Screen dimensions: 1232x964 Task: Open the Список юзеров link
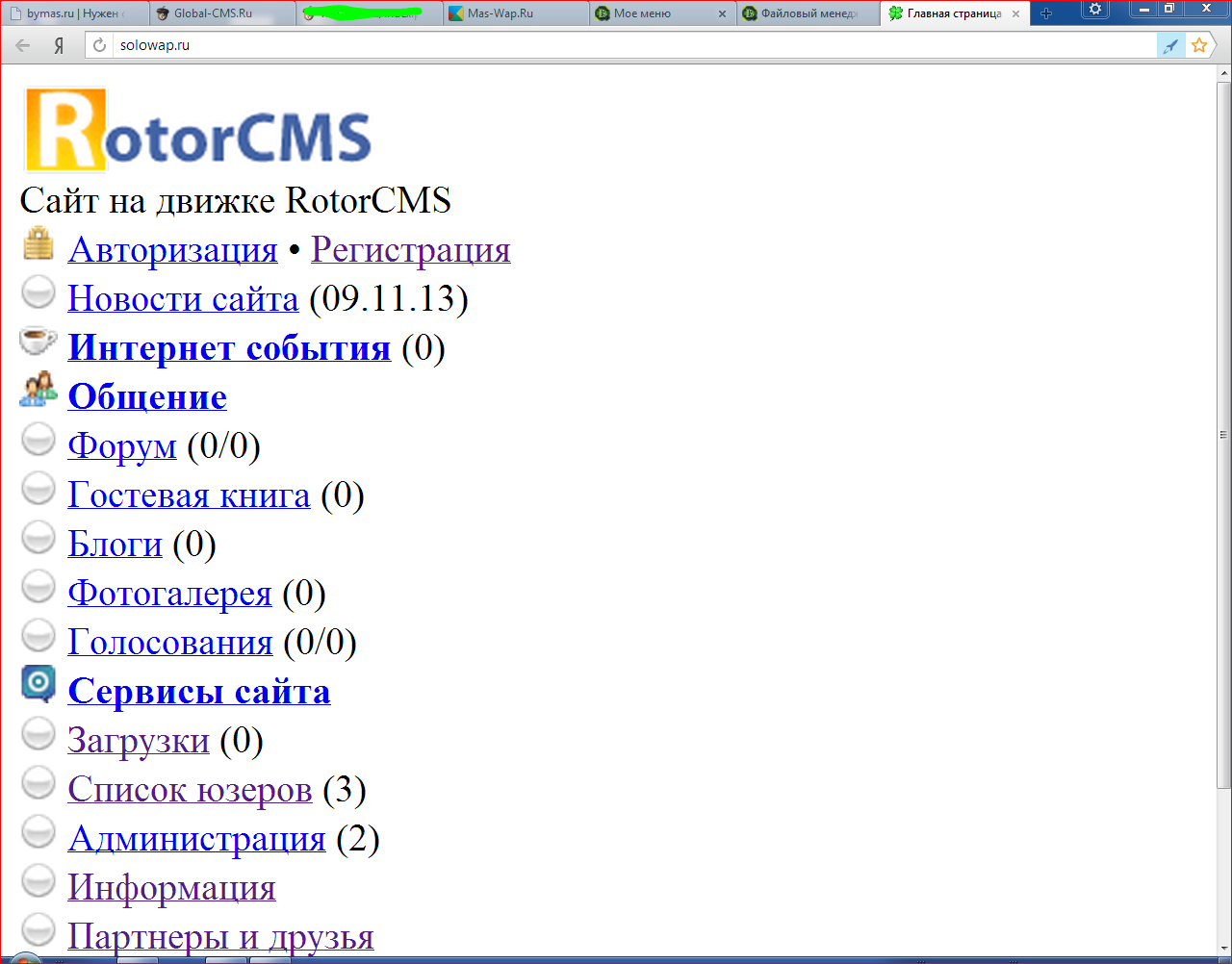pyautogui.click(x=190, y=790)
